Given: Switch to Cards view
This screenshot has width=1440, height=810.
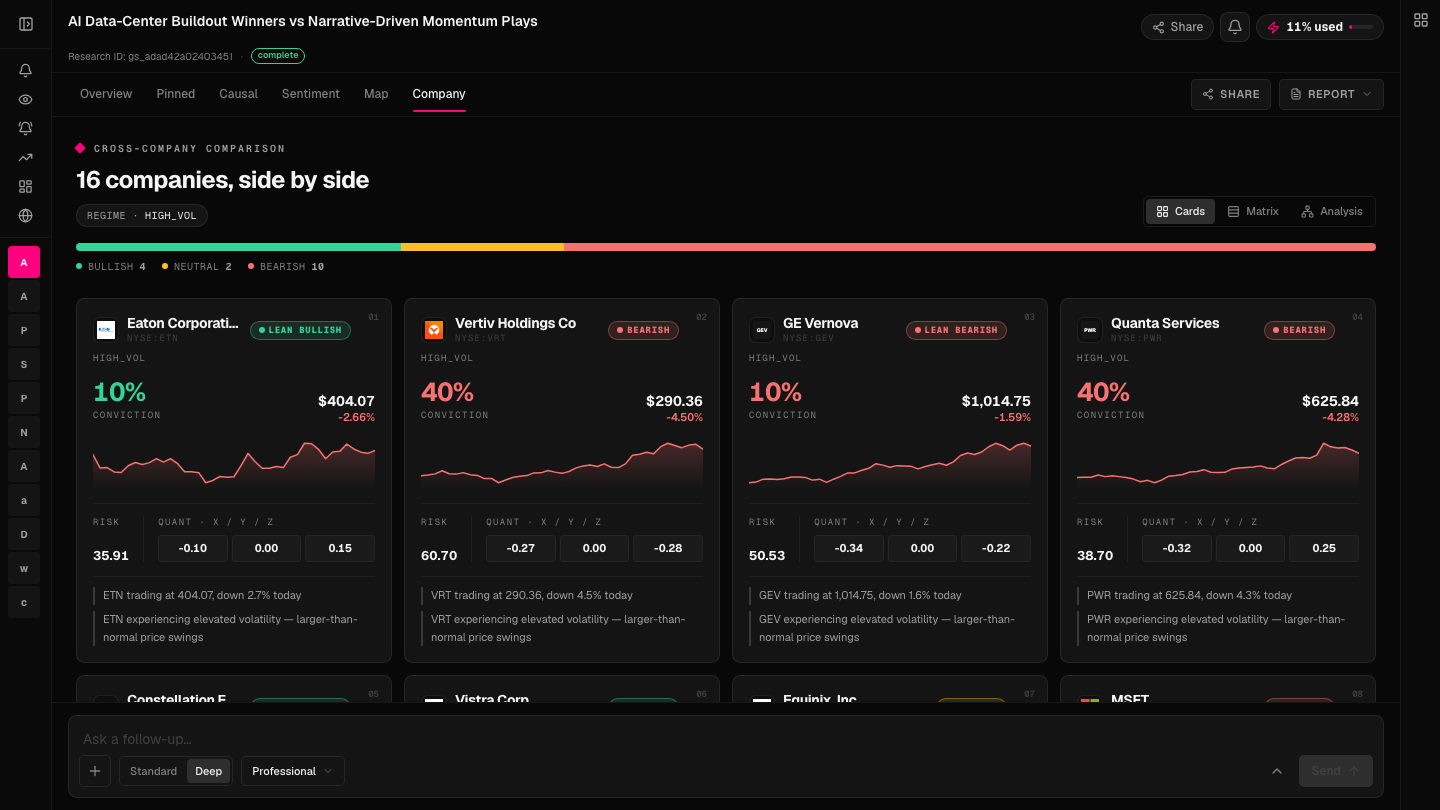Looking at the screenshot, I should tap(1181, 211).
